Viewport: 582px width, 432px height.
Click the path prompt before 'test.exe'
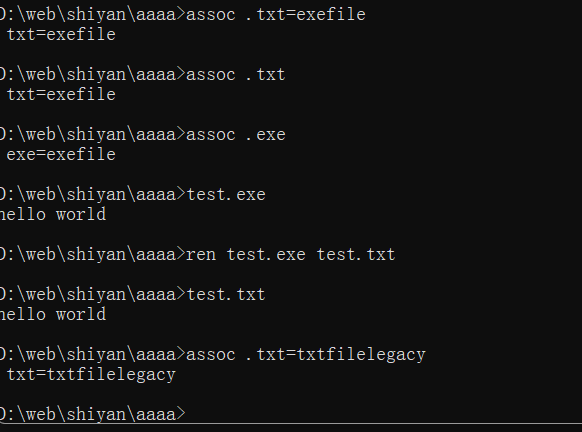[92, 195]
